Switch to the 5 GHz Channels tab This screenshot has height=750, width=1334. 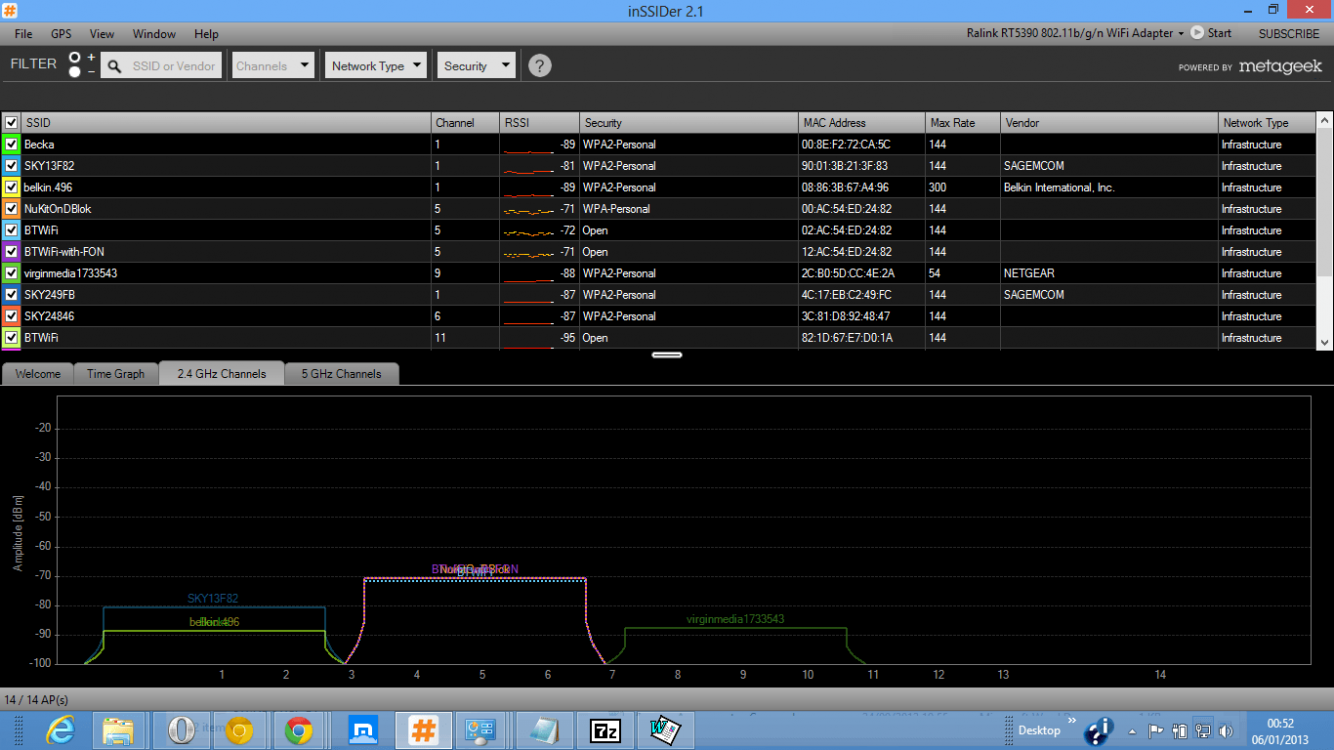[x=341, y=374]
